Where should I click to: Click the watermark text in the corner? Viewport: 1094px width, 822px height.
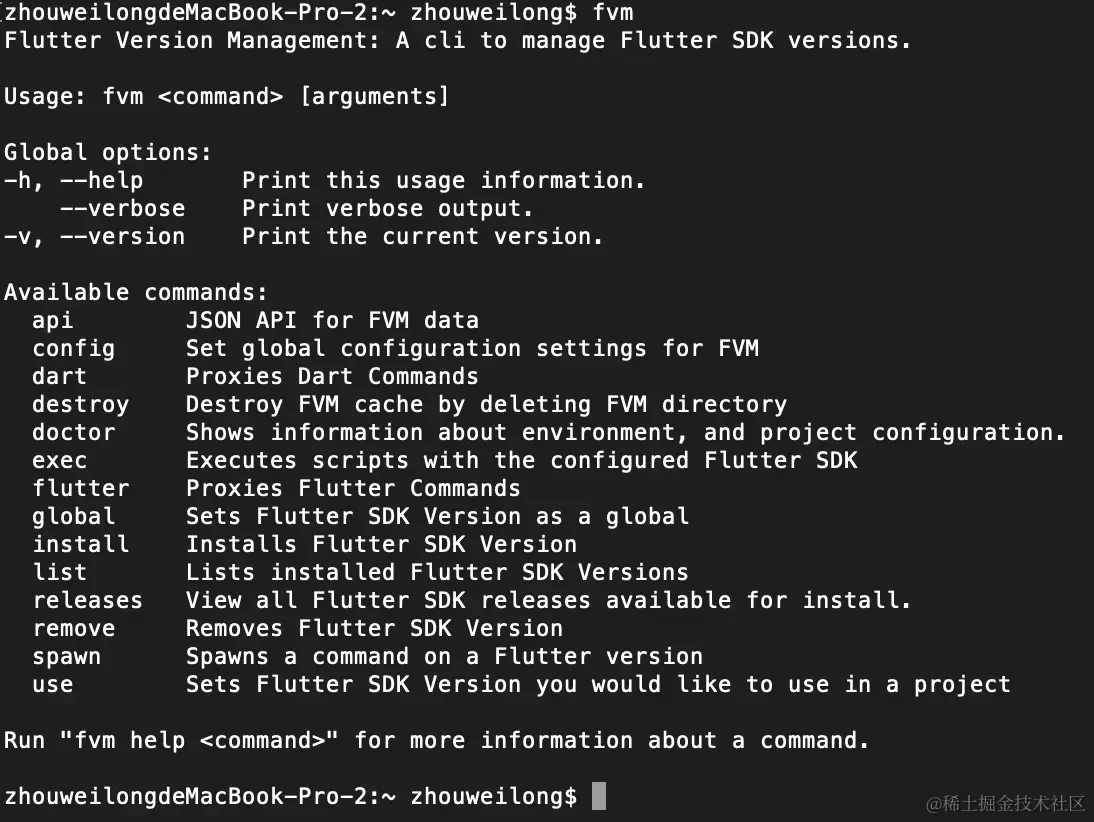coord(1005,803)
